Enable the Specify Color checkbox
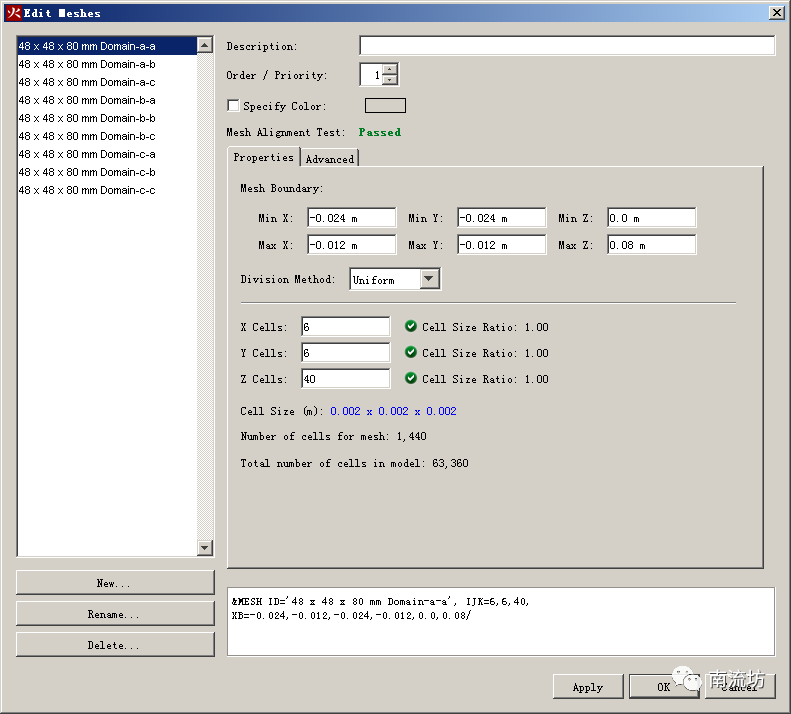791x714 pixels. (234, 106)
